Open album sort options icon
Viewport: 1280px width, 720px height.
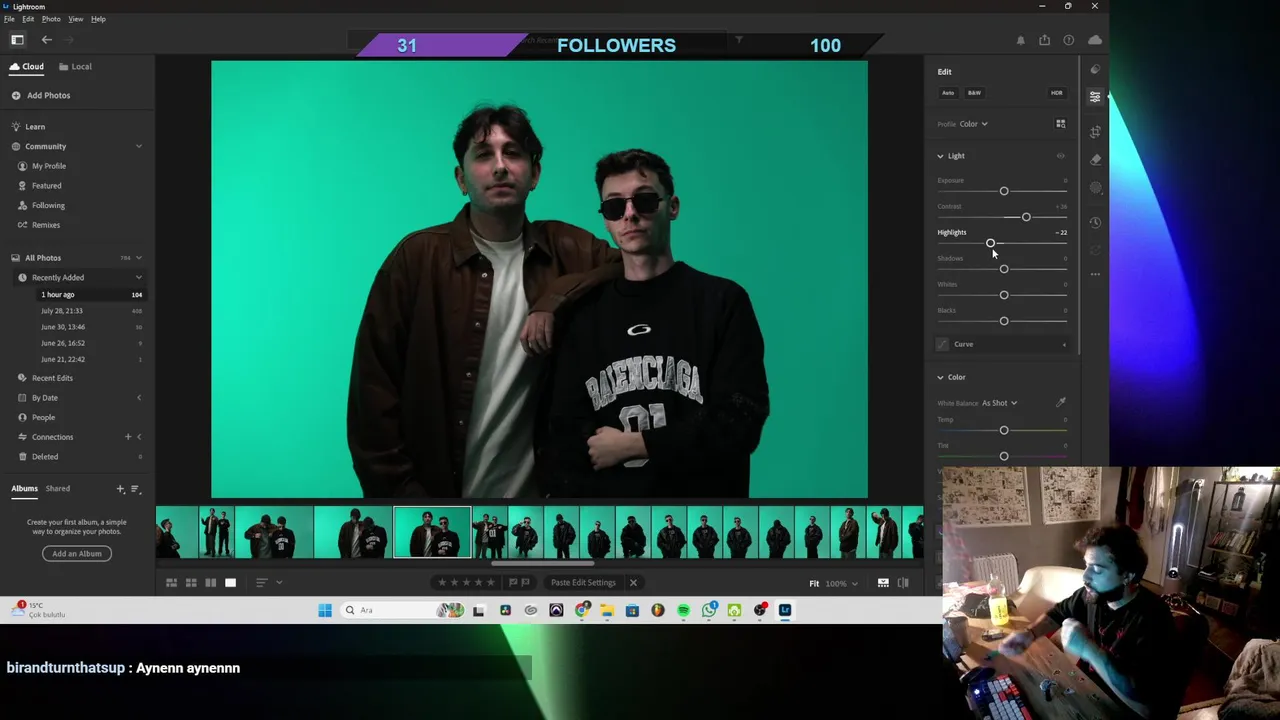click(x=135, y=489)
